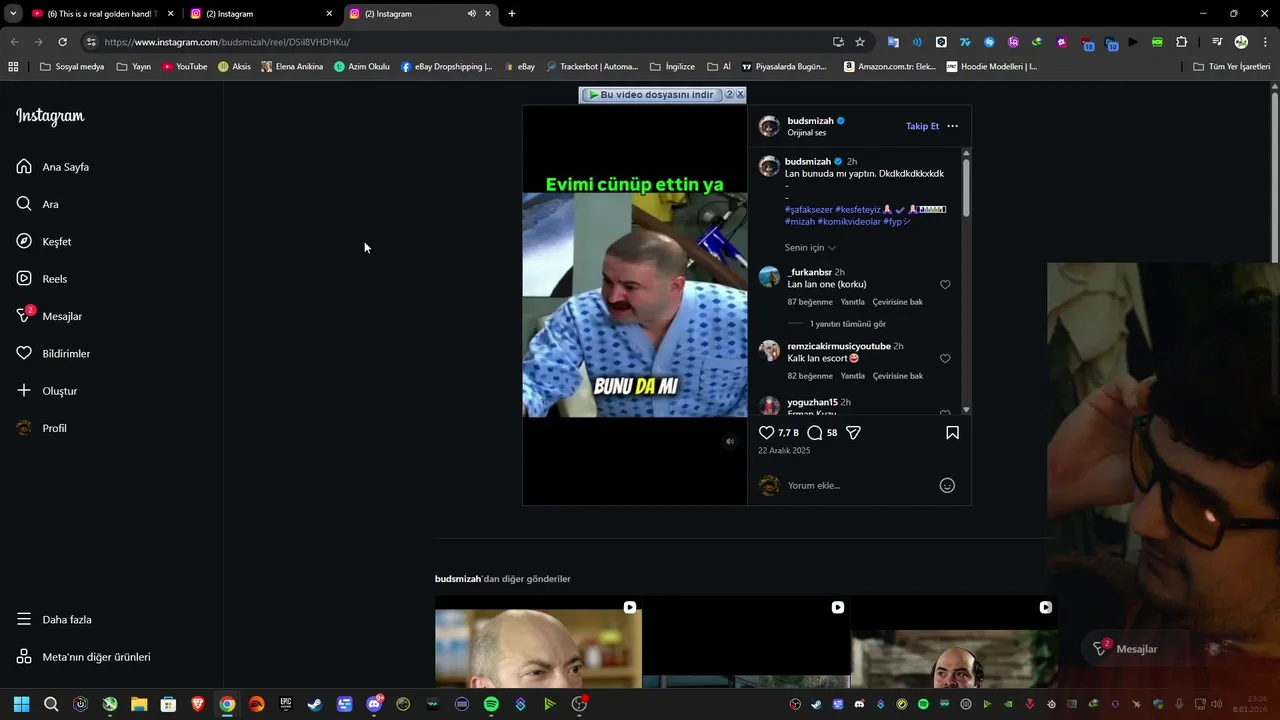Open the Extensions puzzle icon
The height and width of the screenshot is (720, 1280).
click(1181, 42)
